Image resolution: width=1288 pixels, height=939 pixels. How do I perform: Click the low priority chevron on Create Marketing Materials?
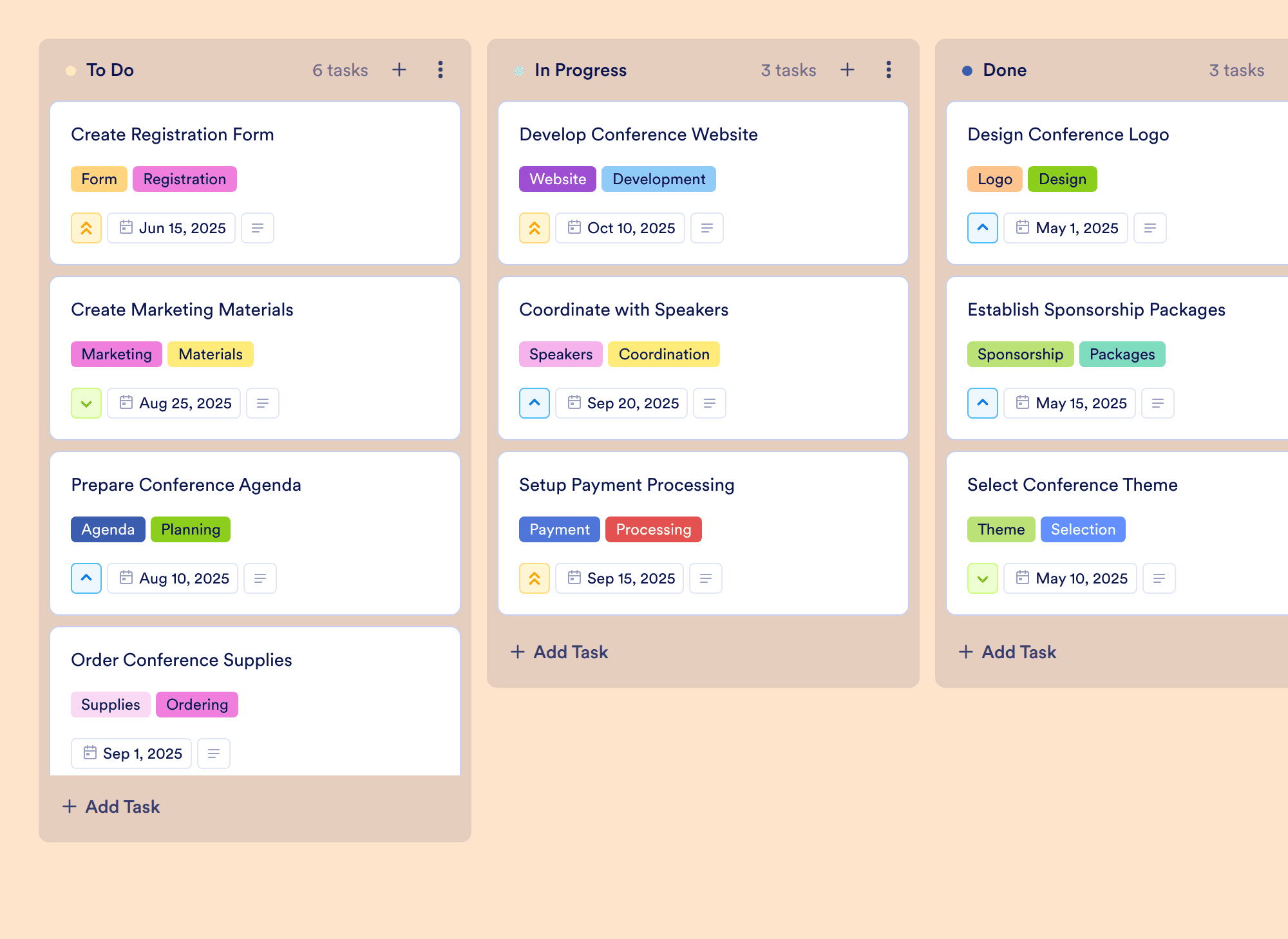coord(86,403)
